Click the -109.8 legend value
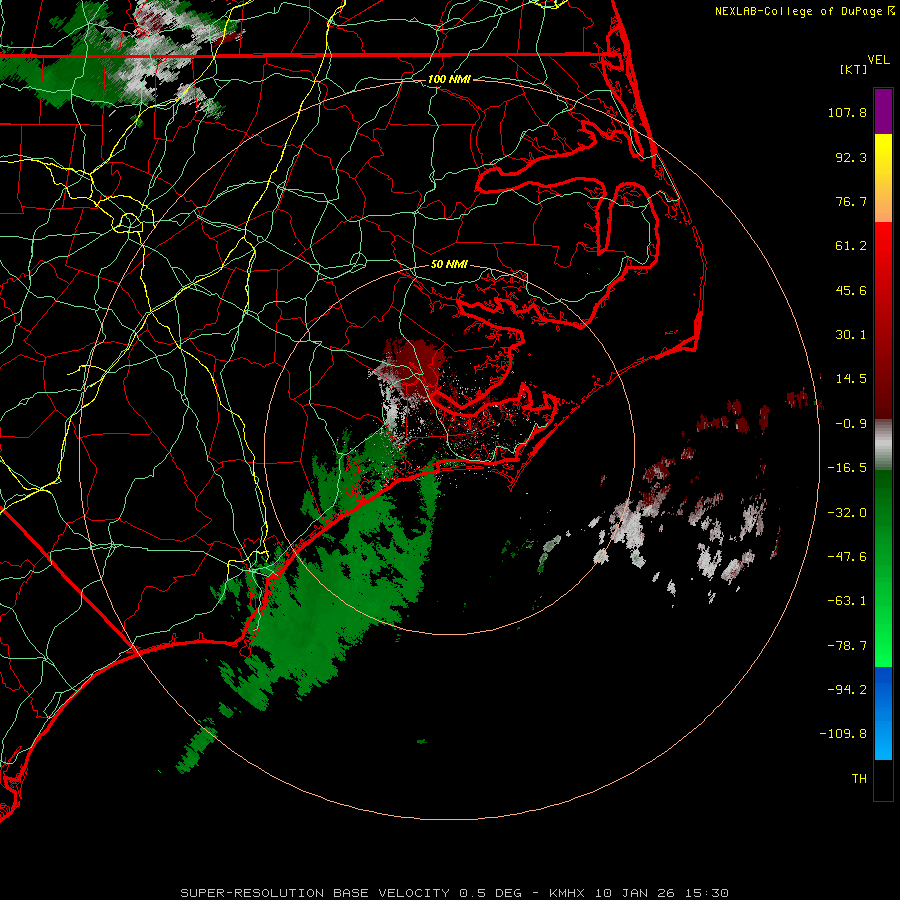The width and height of the screenshot is (900, 900). 843,734
